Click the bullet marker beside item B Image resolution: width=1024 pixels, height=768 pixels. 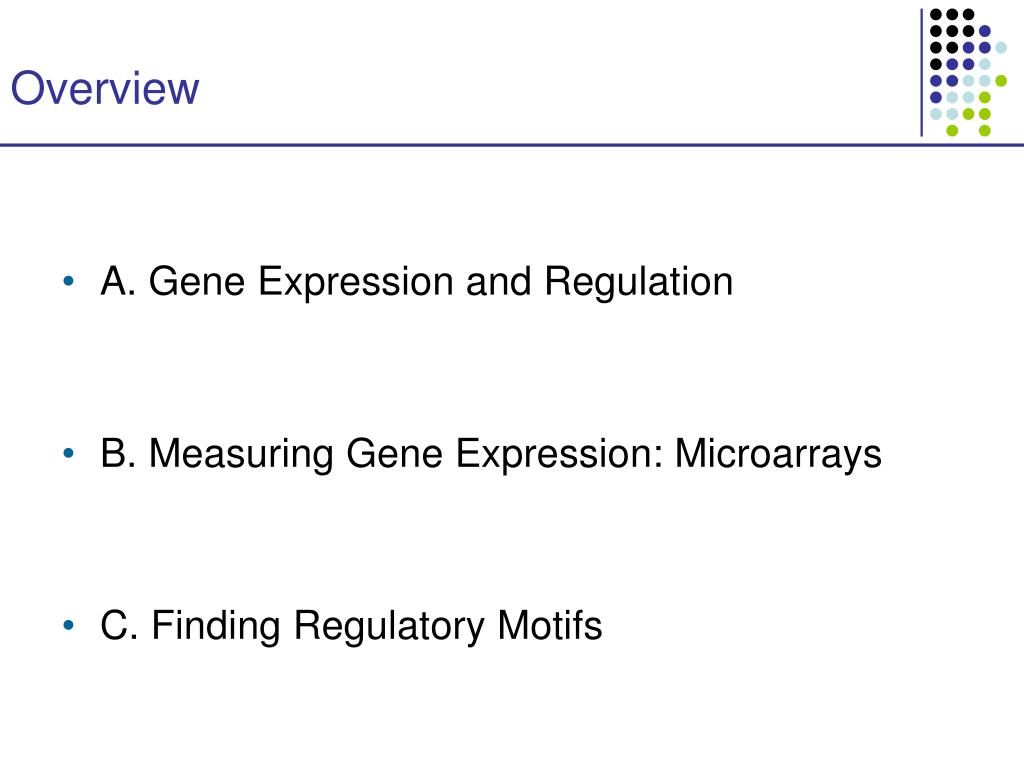point(69,453)
